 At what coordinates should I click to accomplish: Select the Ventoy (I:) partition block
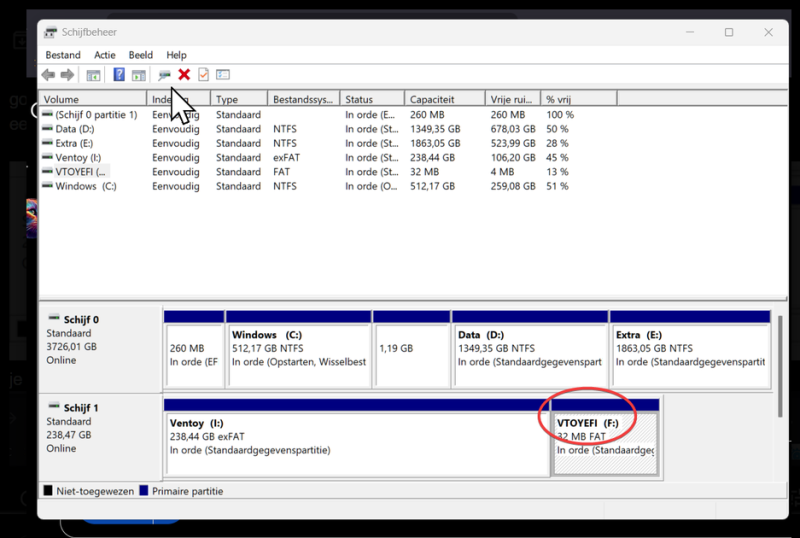pyautogui.click(x=357, y=438)
